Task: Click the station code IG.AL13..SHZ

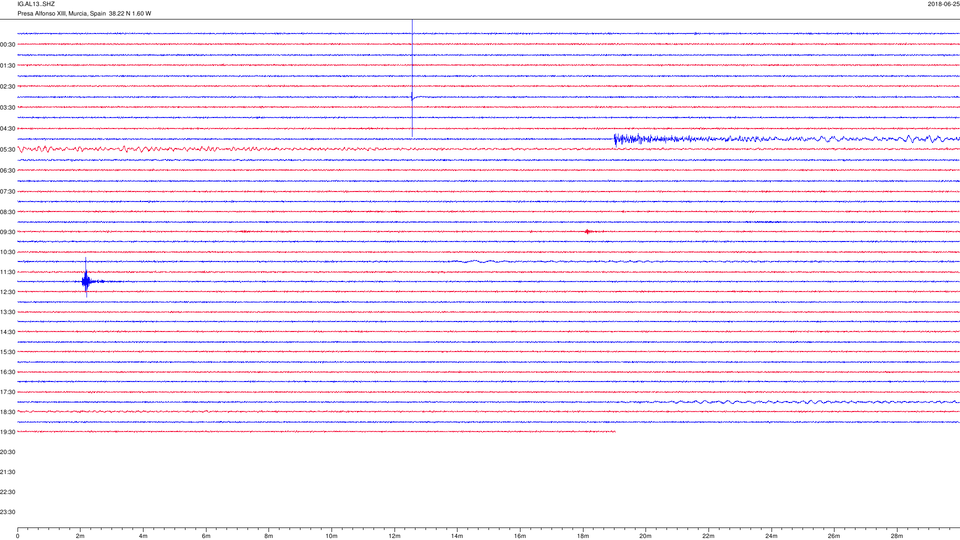Action: click(x=36, y=4)
